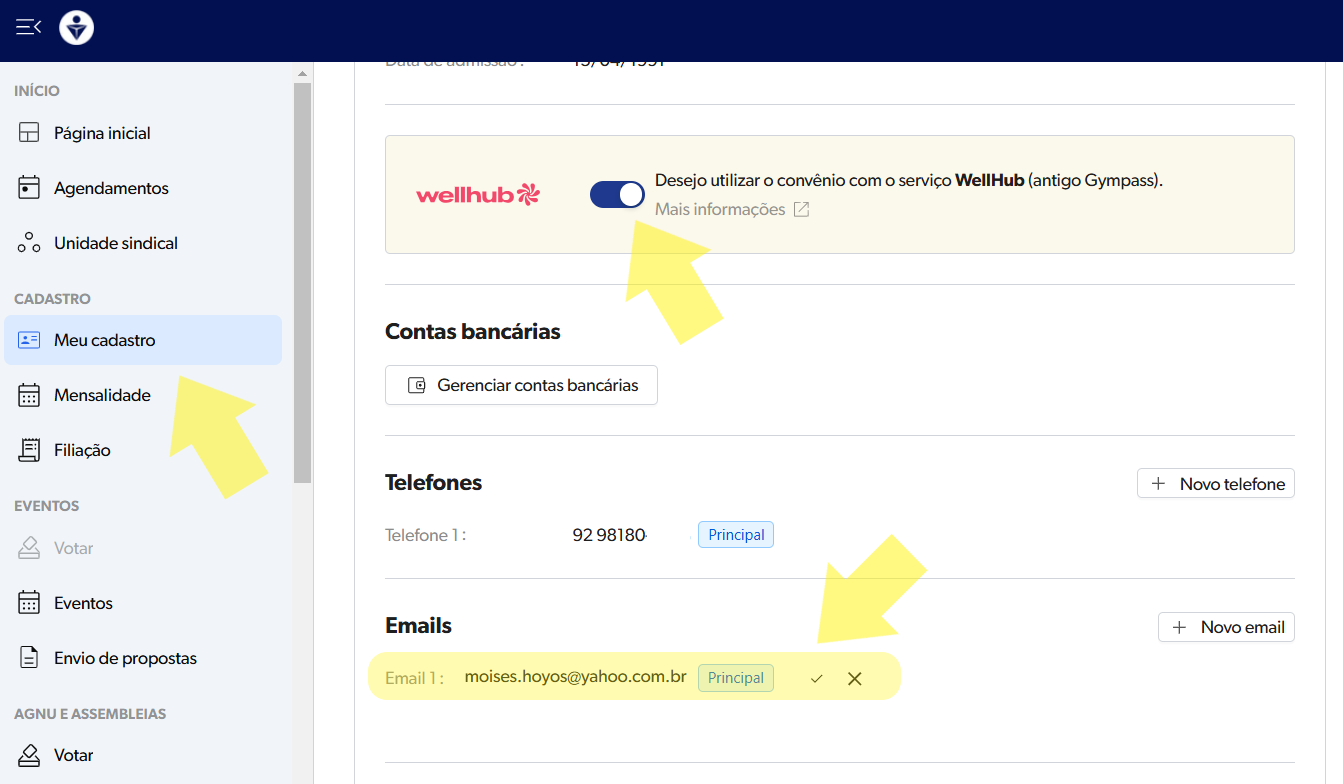Screen dimensions: 1343x784
Task: Collapse the sidebar using the menu icon
Action: pyautogui.click(x=28, y=27)
